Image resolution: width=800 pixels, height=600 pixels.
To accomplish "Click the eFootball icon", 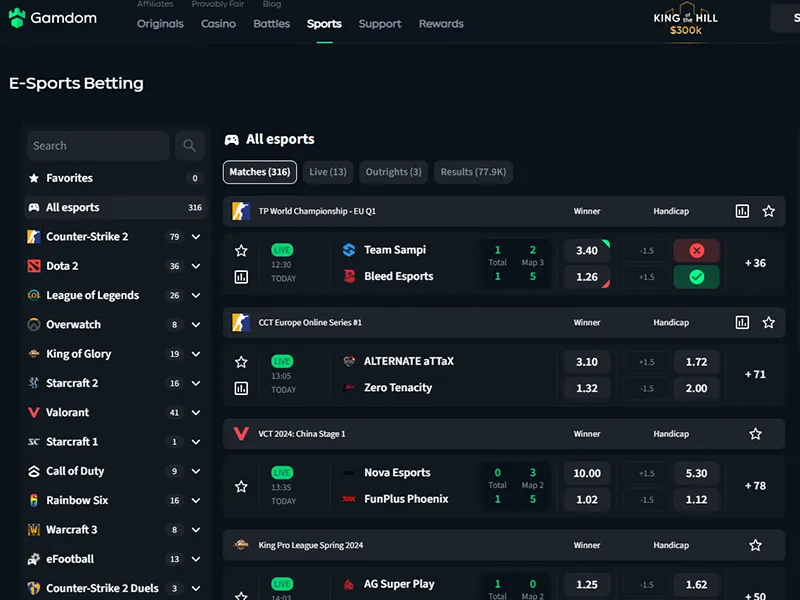I will pos(34,559).
